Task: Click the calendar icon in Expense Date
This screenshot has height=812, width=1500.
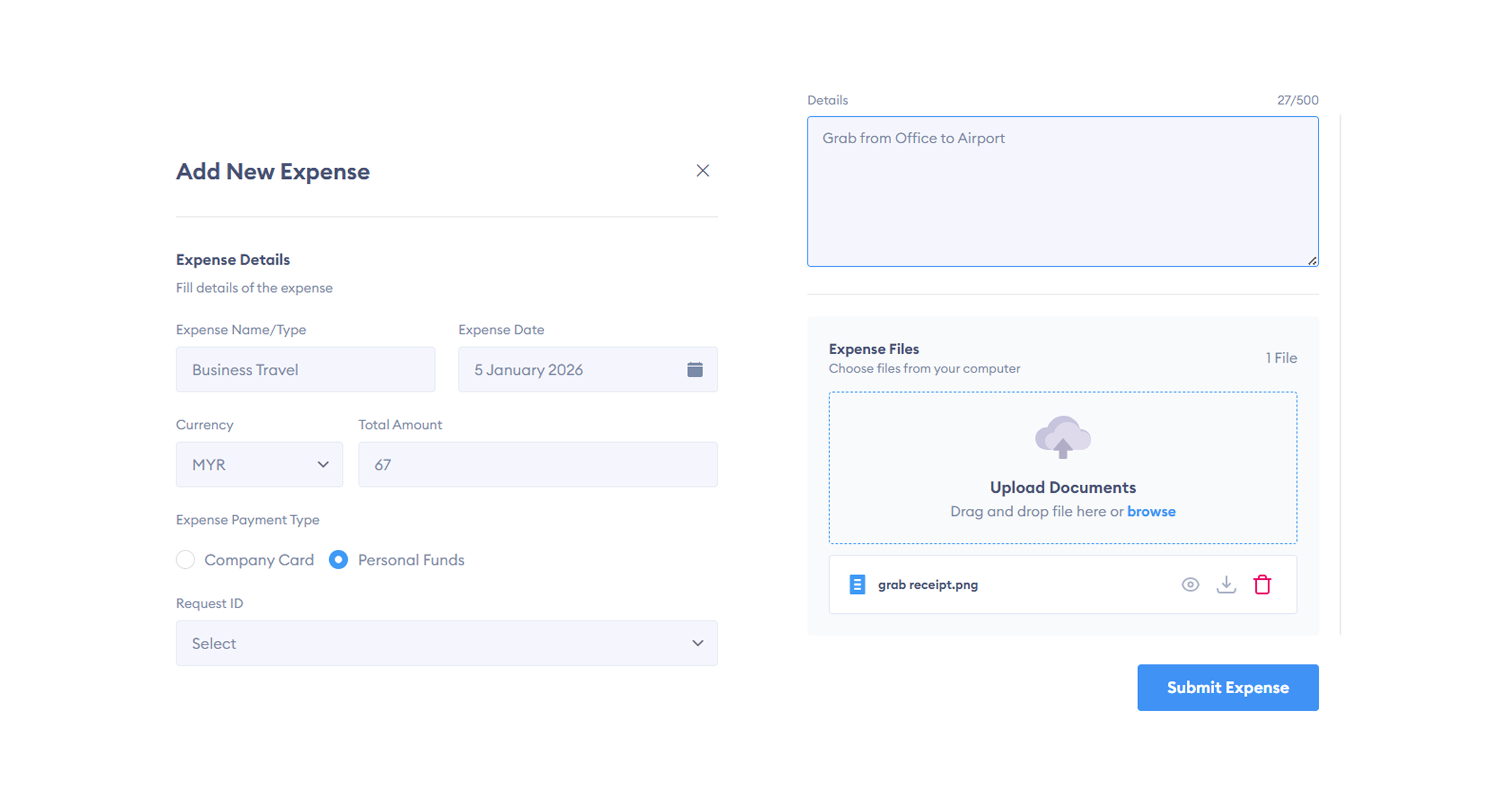Action: [x=695, y=370]
